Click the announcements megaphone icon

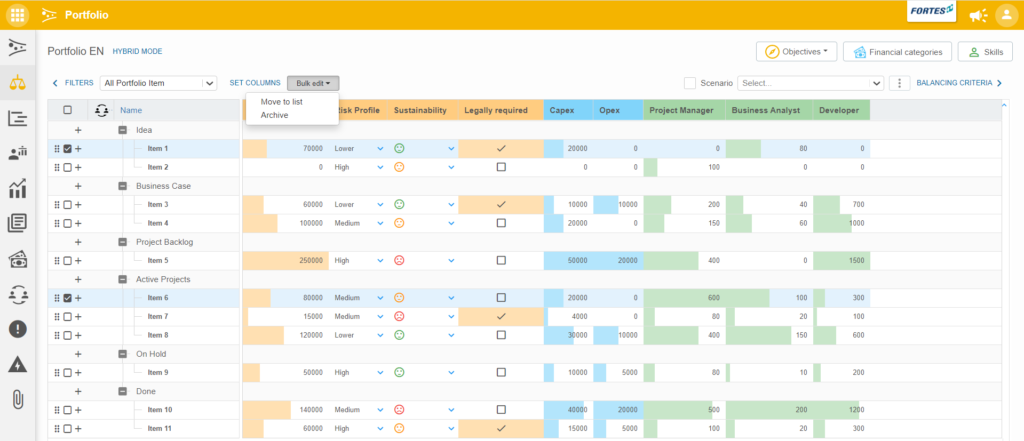(978, 15)
